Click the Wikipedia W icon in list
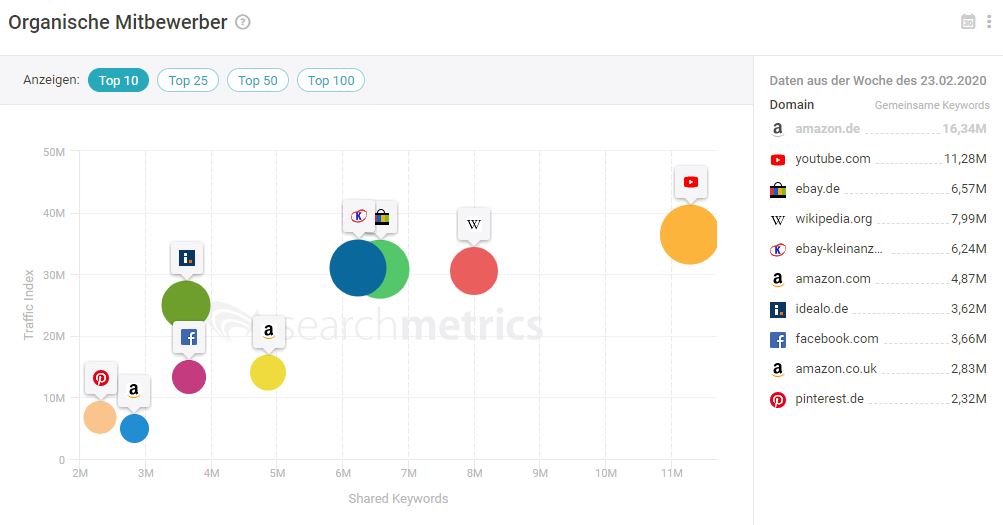The width and height of the screenshot is (1003, 525). (x=777, y=220)
